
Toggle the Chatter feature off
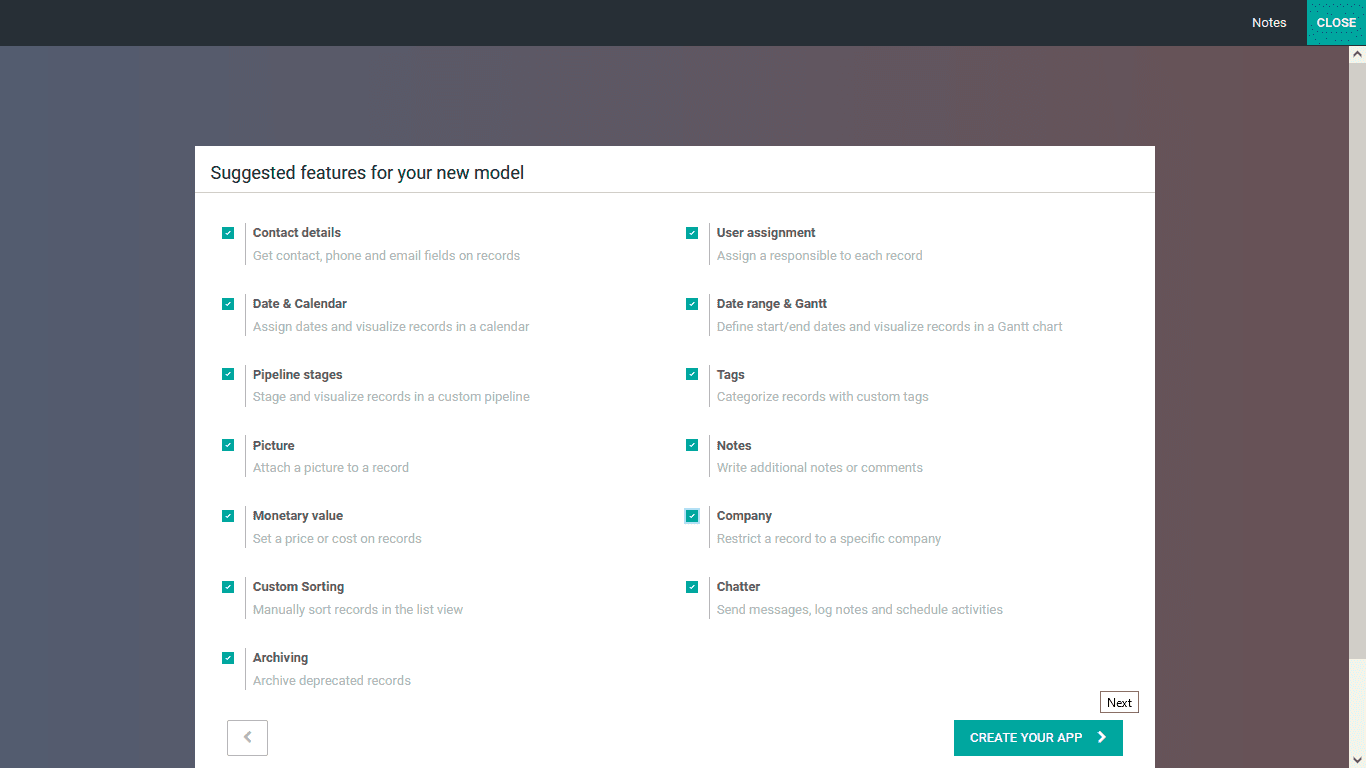coord(692,587)
